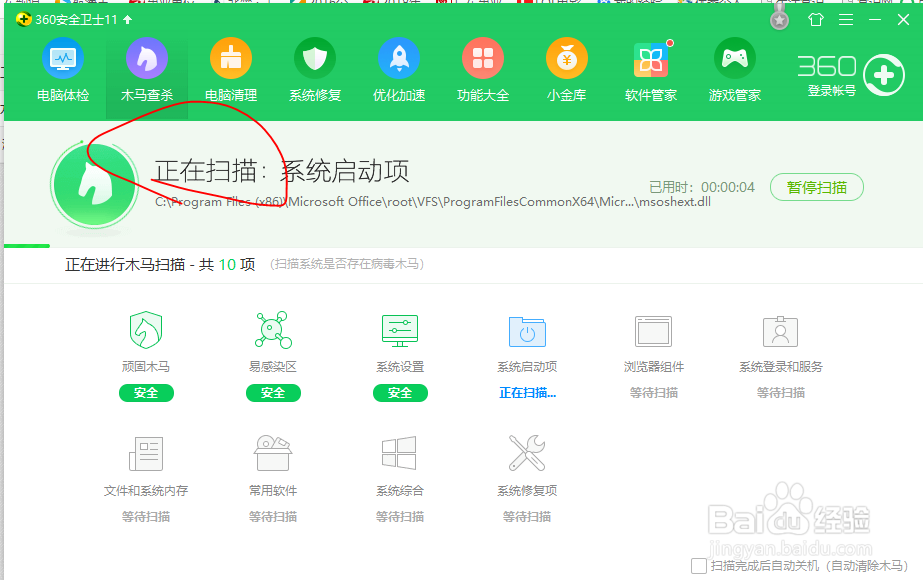Click 等待扫描 under 常用软件
The image size is (923, 580).
pos(273,517)
